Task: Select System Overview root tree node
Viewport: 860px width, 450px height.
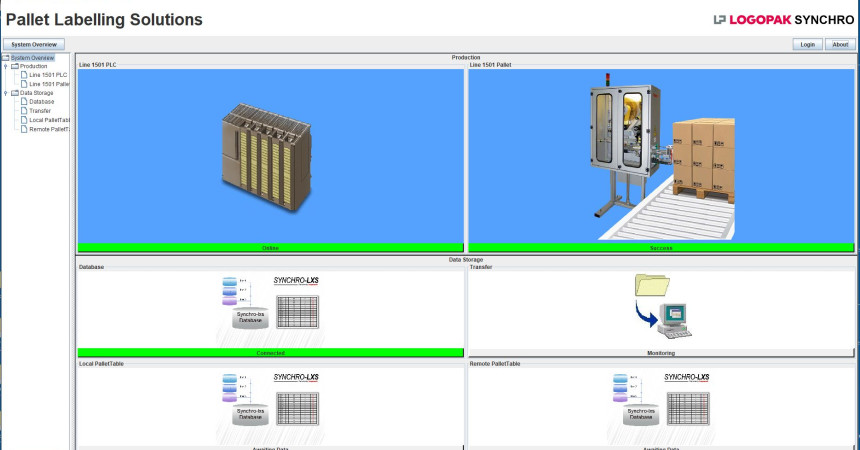Action: pyautogui.click(x=32, y=58)
